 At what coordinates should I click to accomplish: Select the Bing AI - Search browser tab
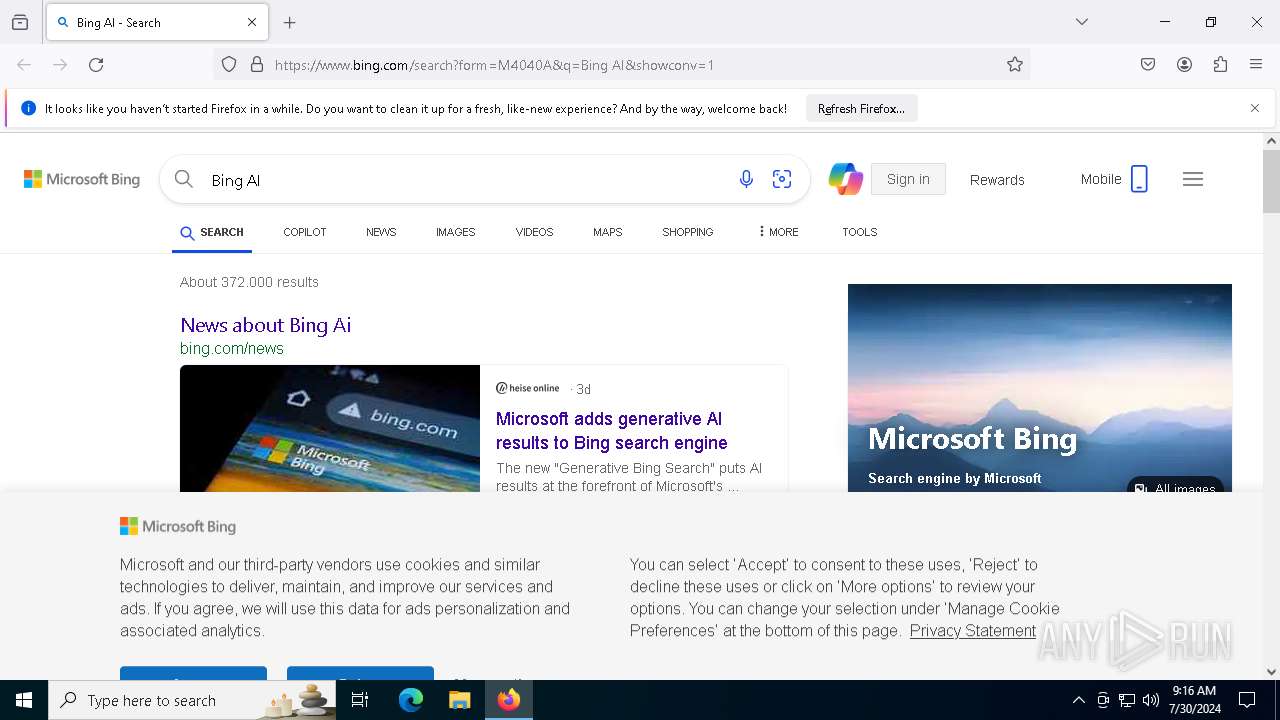tap(157, 22)
